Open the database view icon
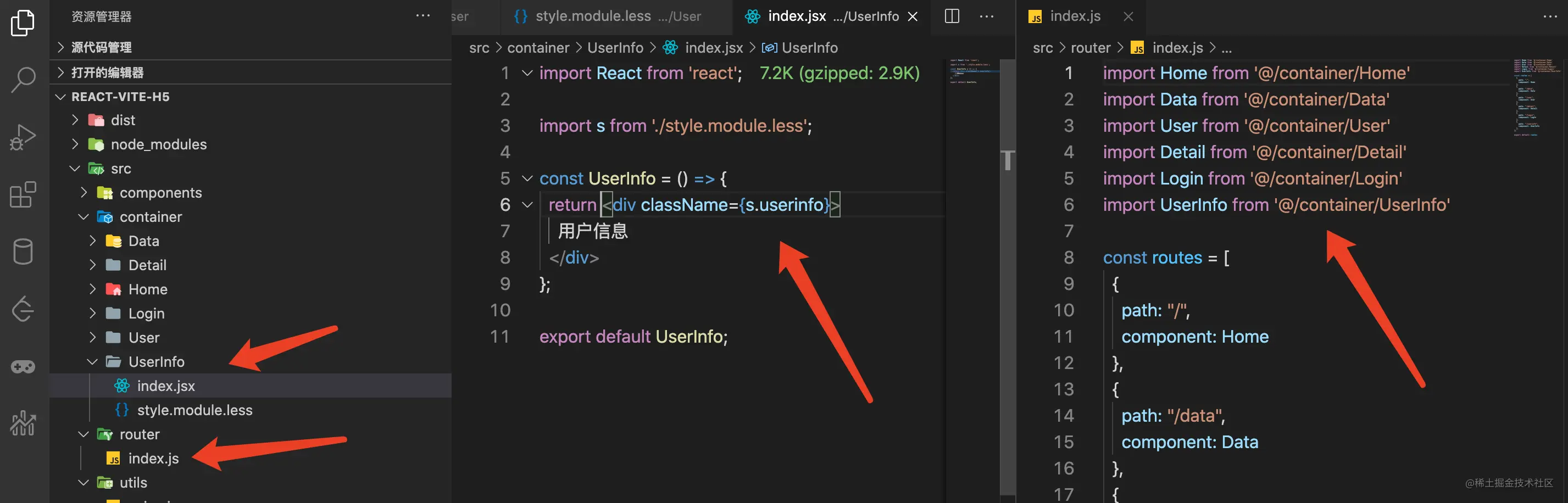The height and width of the screenshot is (503, 1568). (x=23, y=252)
